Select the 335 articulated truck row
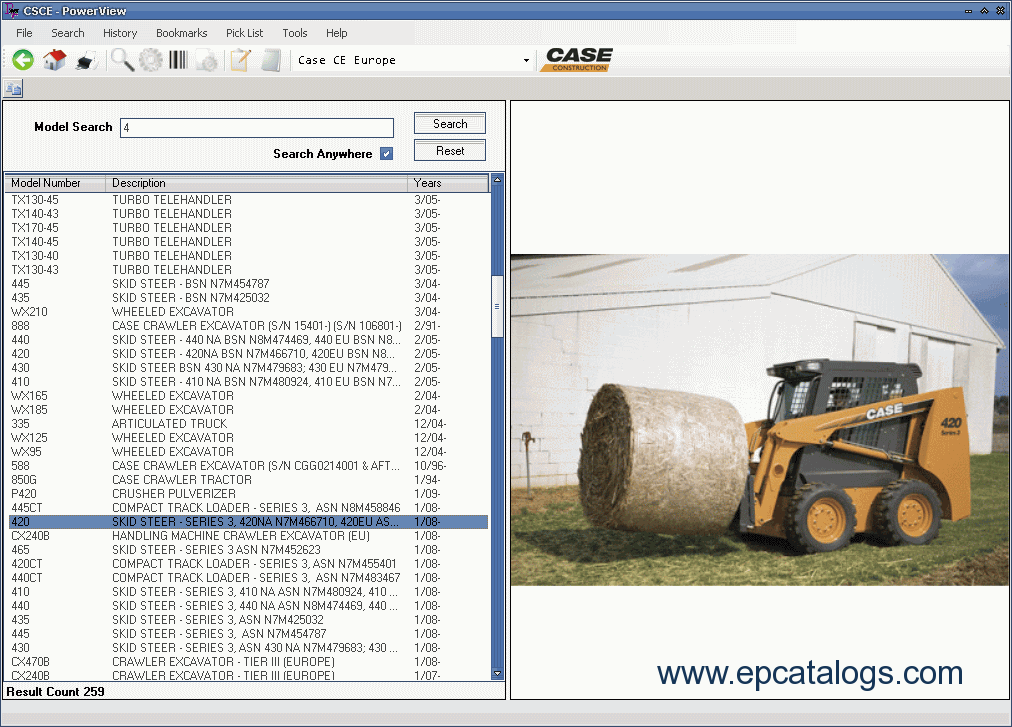The image size is (1012, 727). coord(248,424)
